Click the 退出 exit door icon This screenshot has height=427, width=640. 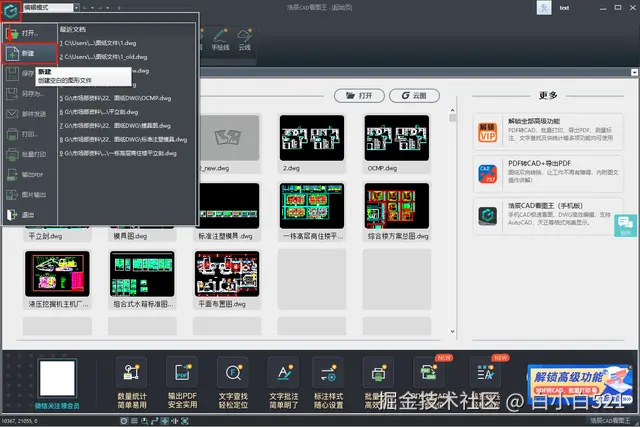click(x=12, y=215)
